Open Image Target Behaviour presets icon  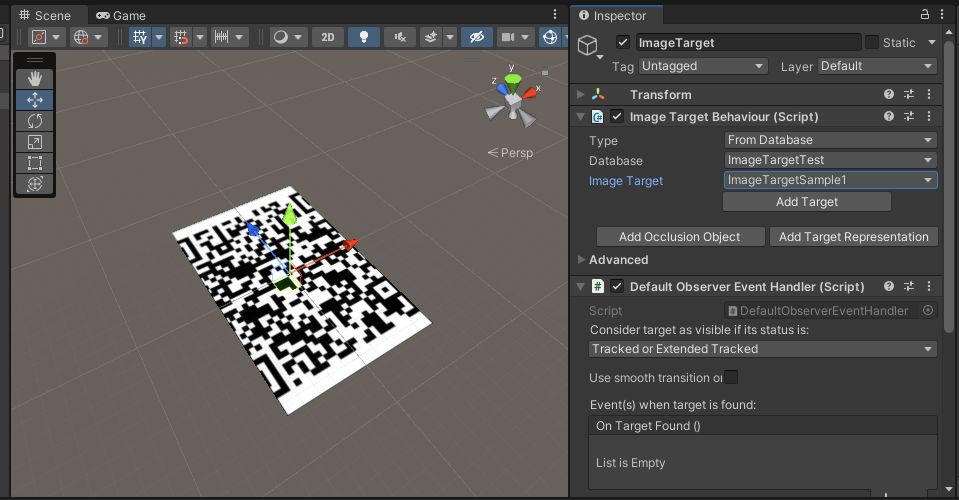pyautogui.click(x=909, y=116)
